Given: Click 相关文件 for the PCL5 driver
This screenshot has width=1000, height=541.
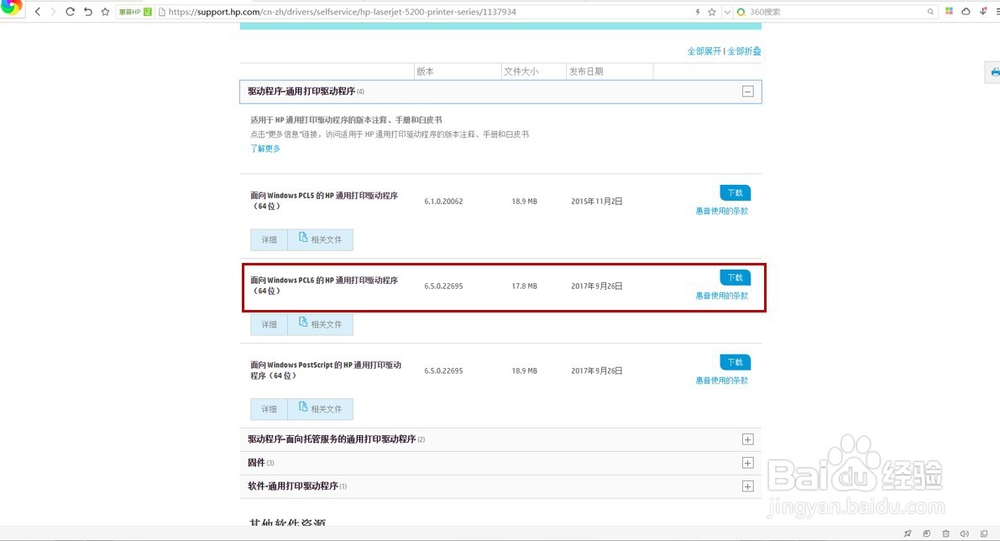Looking at the screenshot, I should click(x=320, y=240).
